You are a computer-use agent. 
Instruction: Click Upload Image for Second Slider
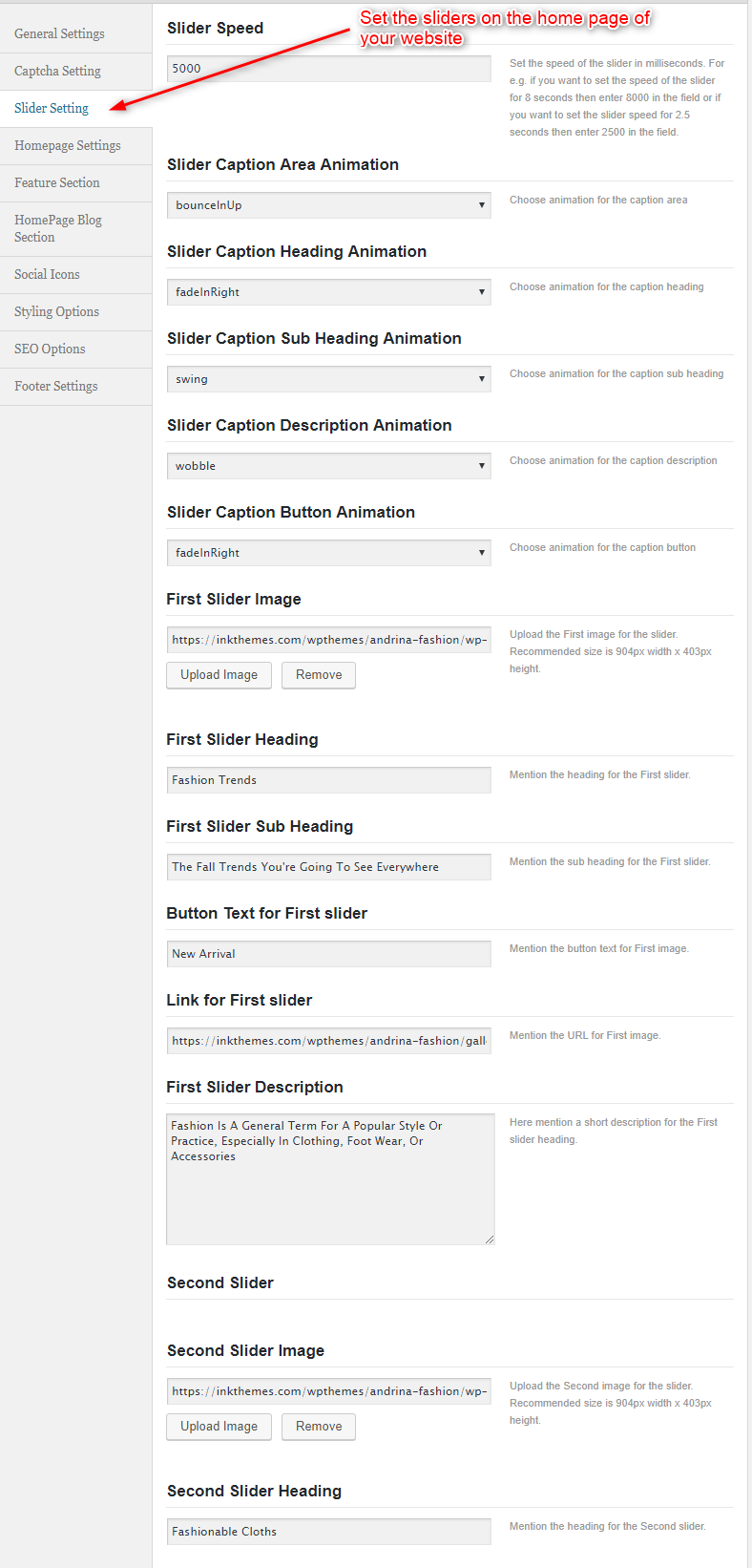[x=219, y=1427]
